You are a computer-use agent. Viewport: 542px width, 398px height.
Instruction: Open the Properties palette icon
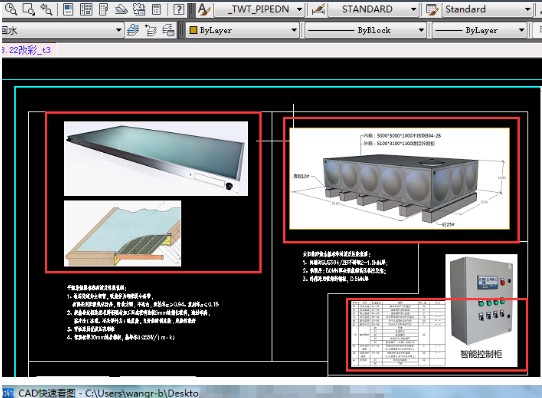(68, 9)
